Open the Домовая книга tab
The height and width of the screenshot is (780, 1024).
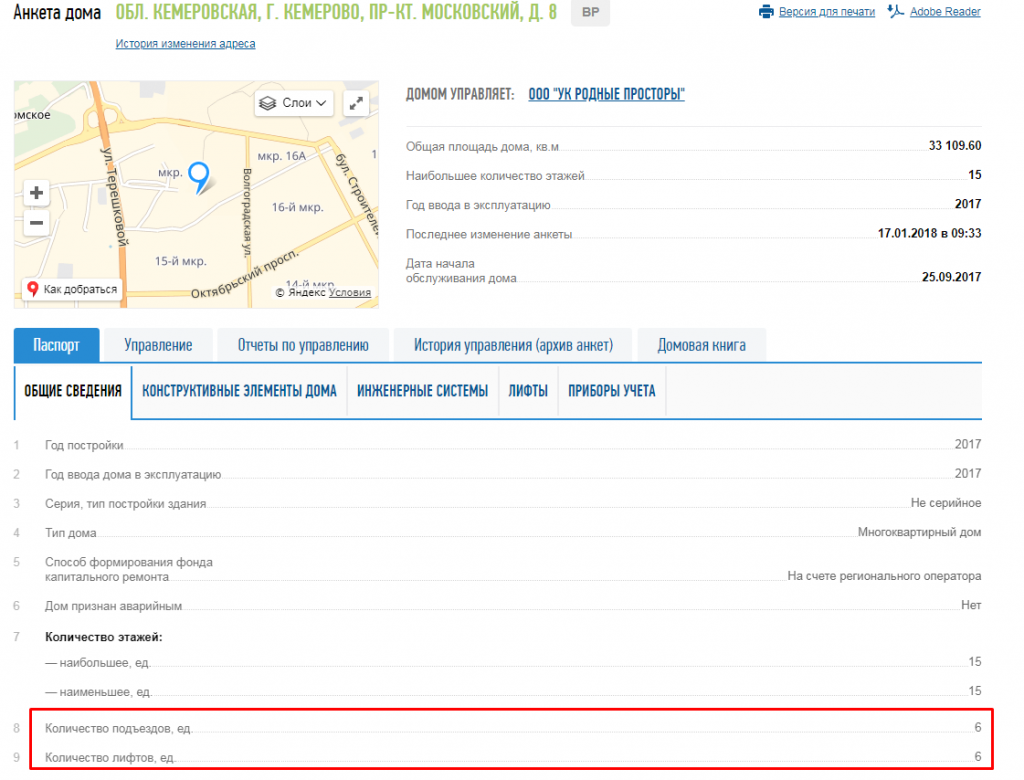tap(701, 345)
